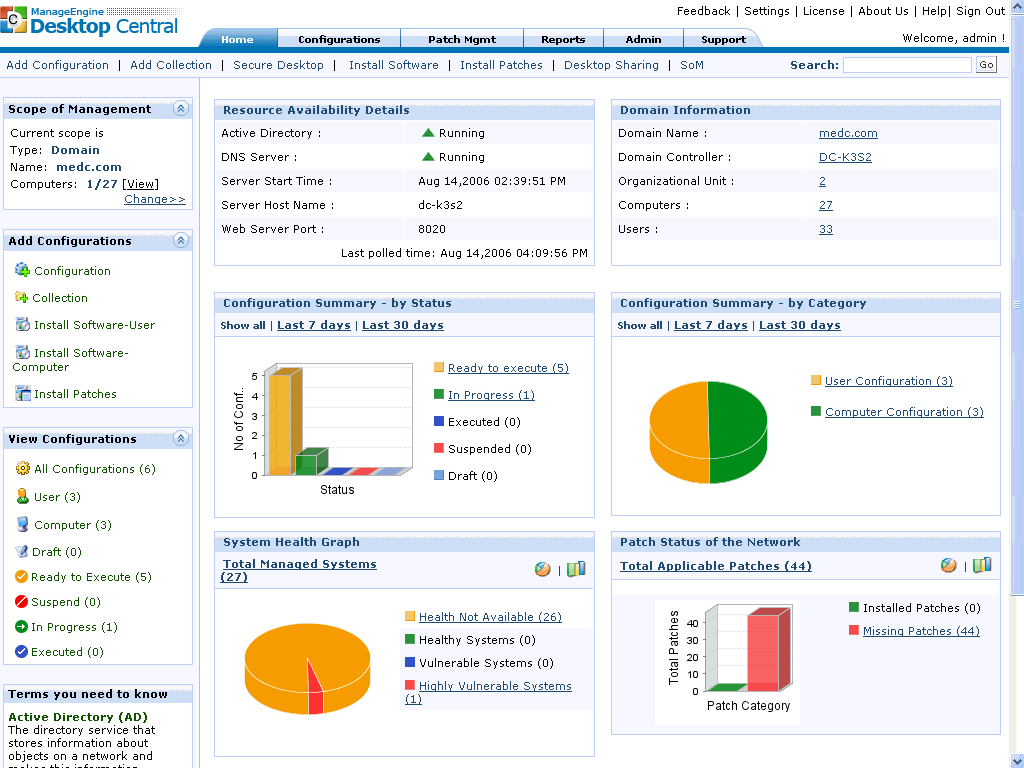Click the Install Patches icon

click(21, 393)
